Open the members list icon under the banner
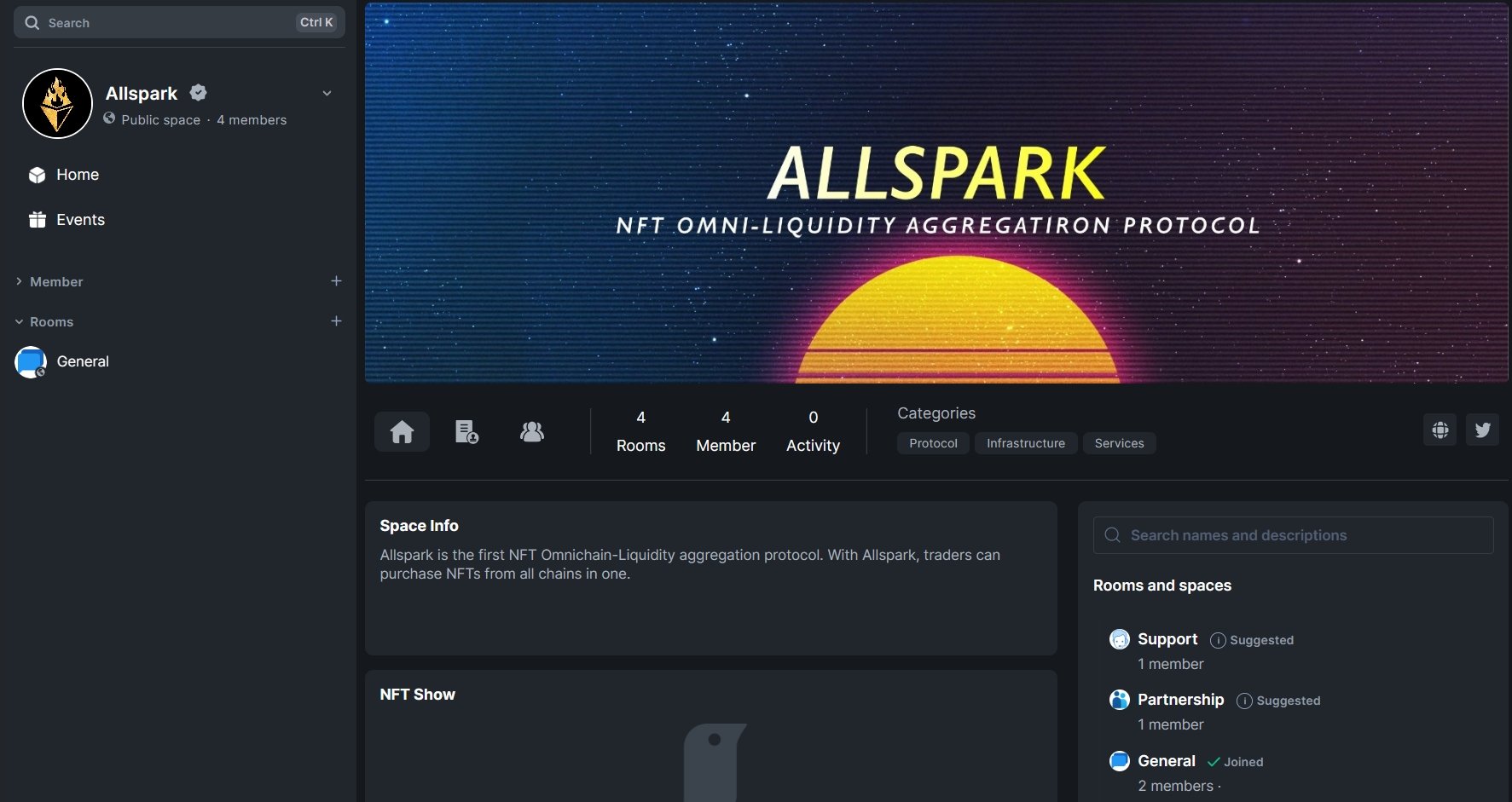 coord(532,431)
